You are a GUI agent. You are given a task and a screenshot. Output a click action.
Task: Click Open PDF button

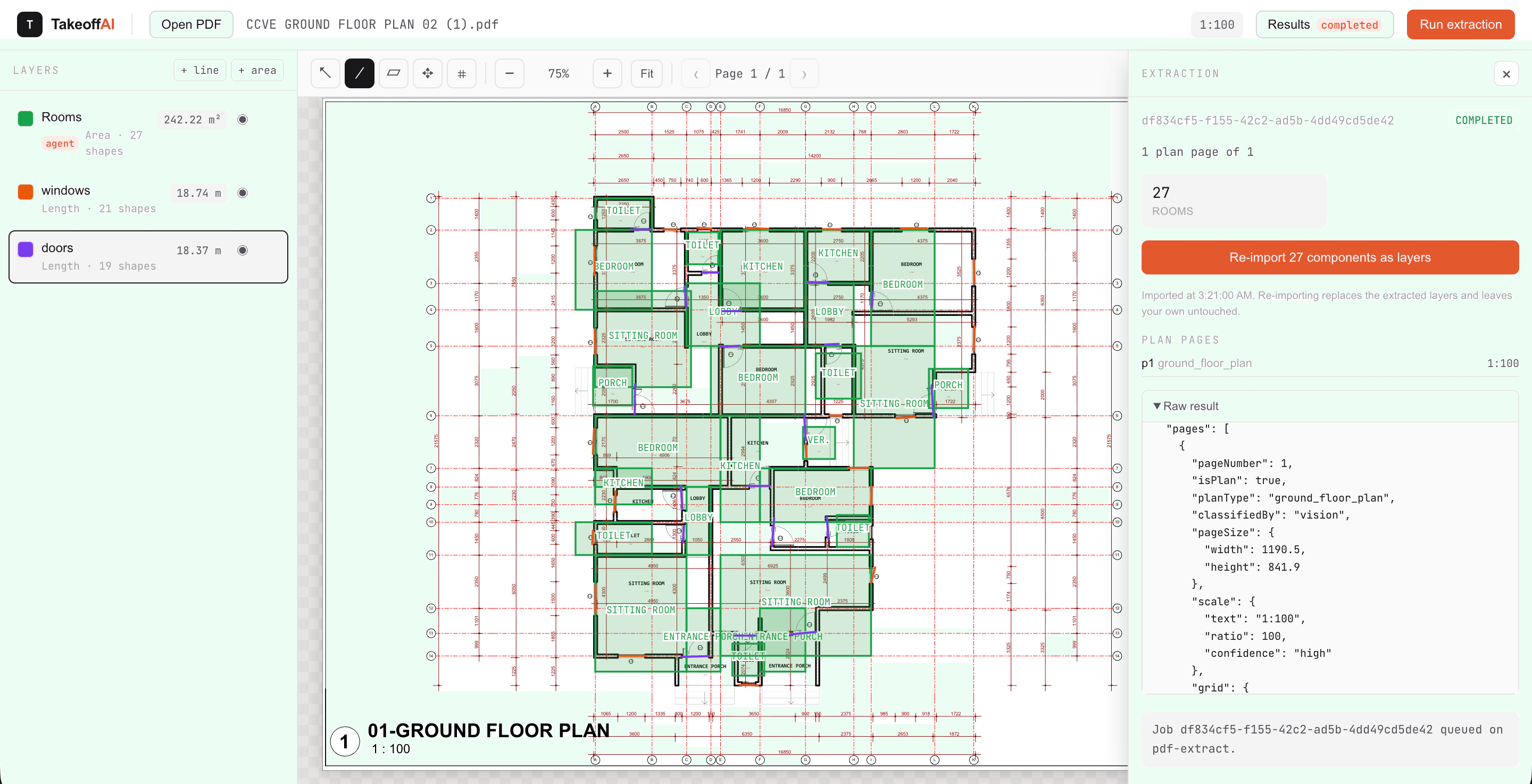tap(191, 24)
